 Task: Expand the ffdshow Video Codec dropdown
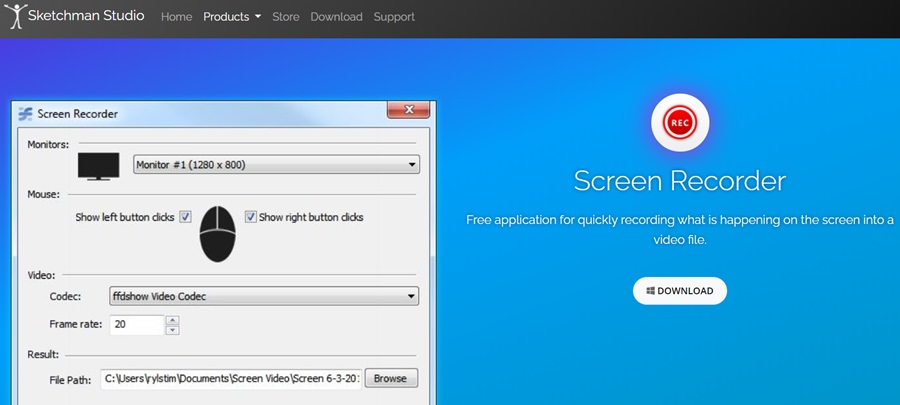[x=264, y=297]
